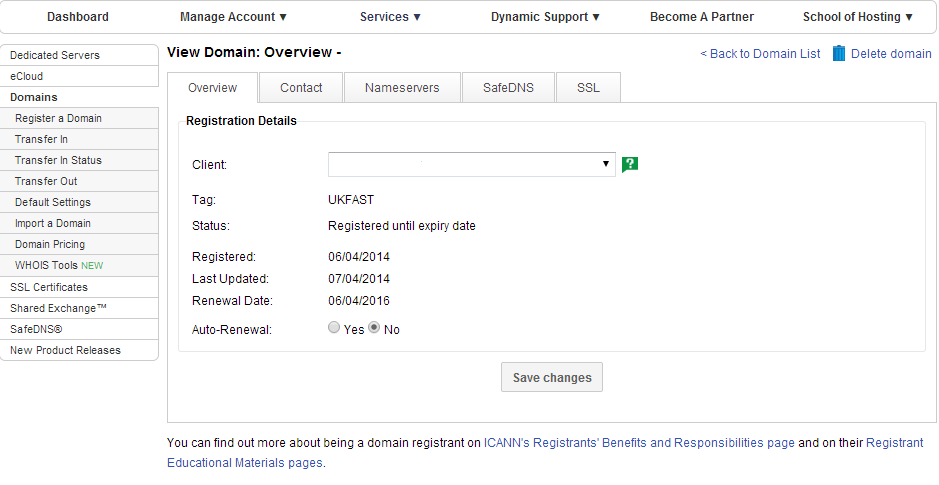Open Transfer In Status page

point(79,160)
